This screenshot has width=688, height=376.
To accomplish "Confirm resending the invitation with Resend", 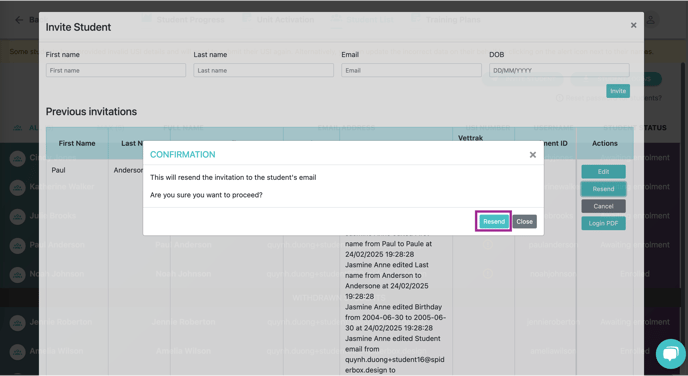I will [x=494, y=222].
